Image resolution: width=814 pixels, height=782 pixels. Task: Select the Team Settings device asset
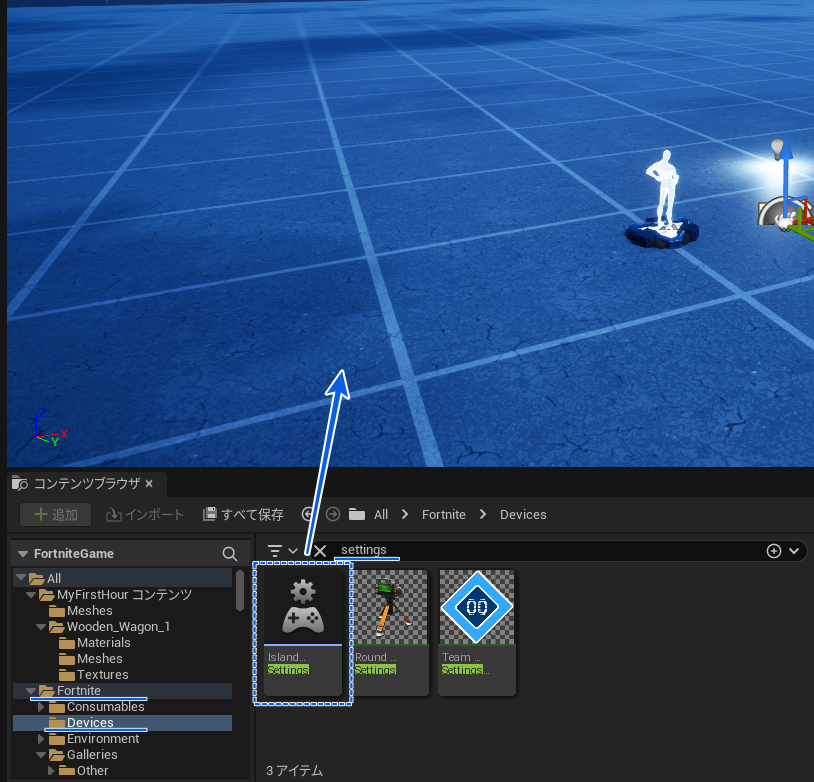(477, 632)
